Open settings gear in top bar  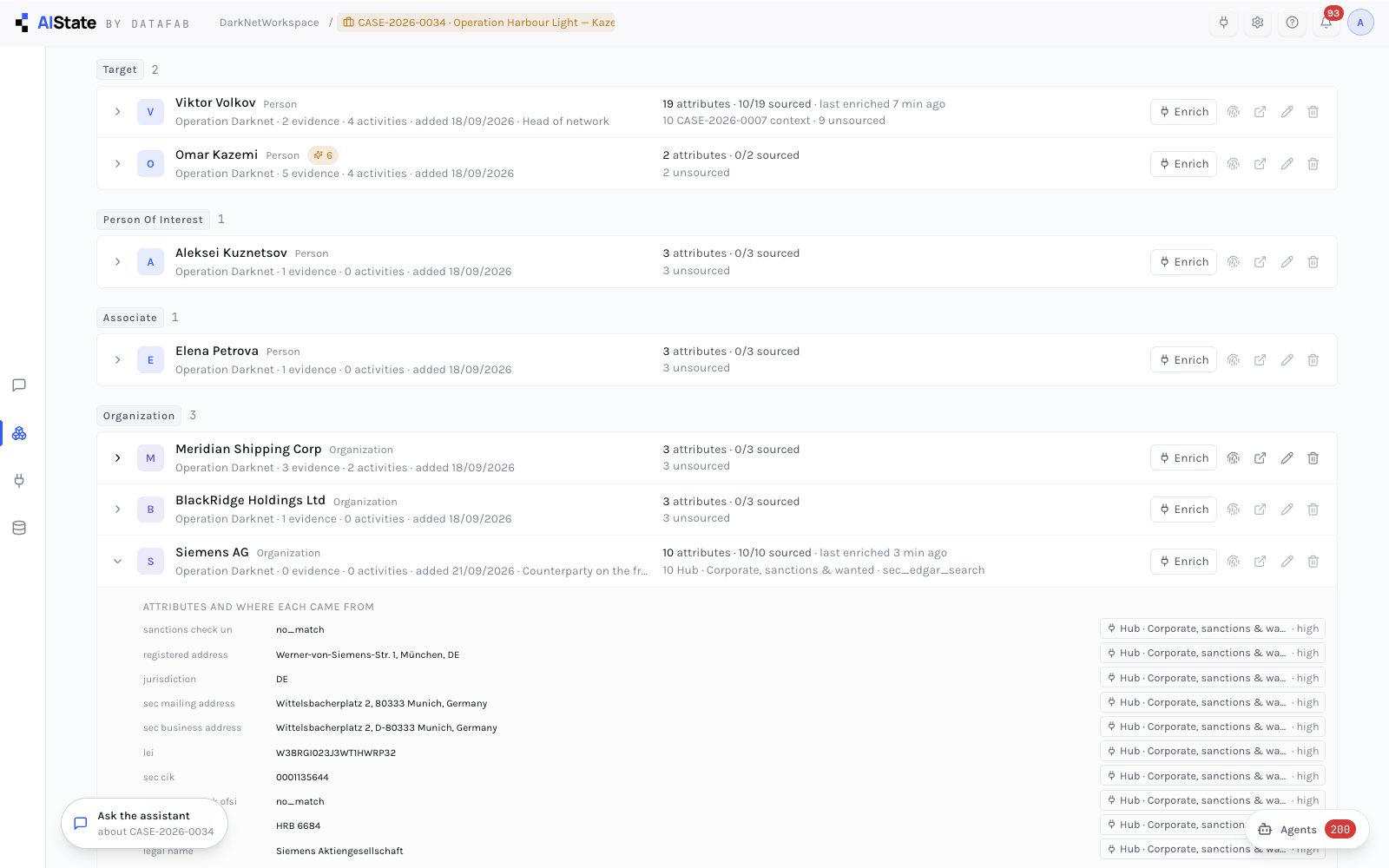pyautogui.click(x=1258, y=23)
